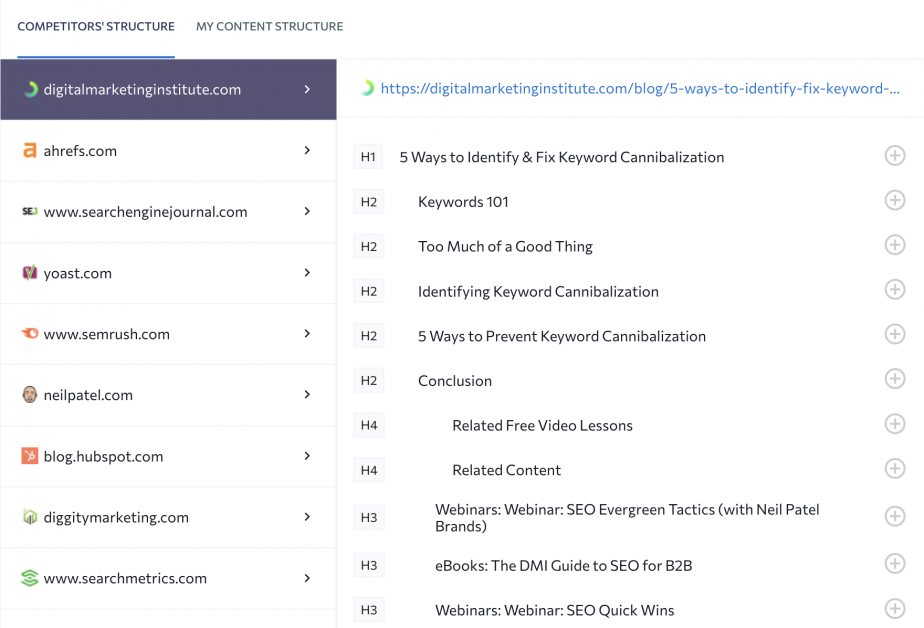Switch to the MY CONTENT STRUCTURE tab
The width and height of the screenshot is (924, 628).
[x=269, y=27]
